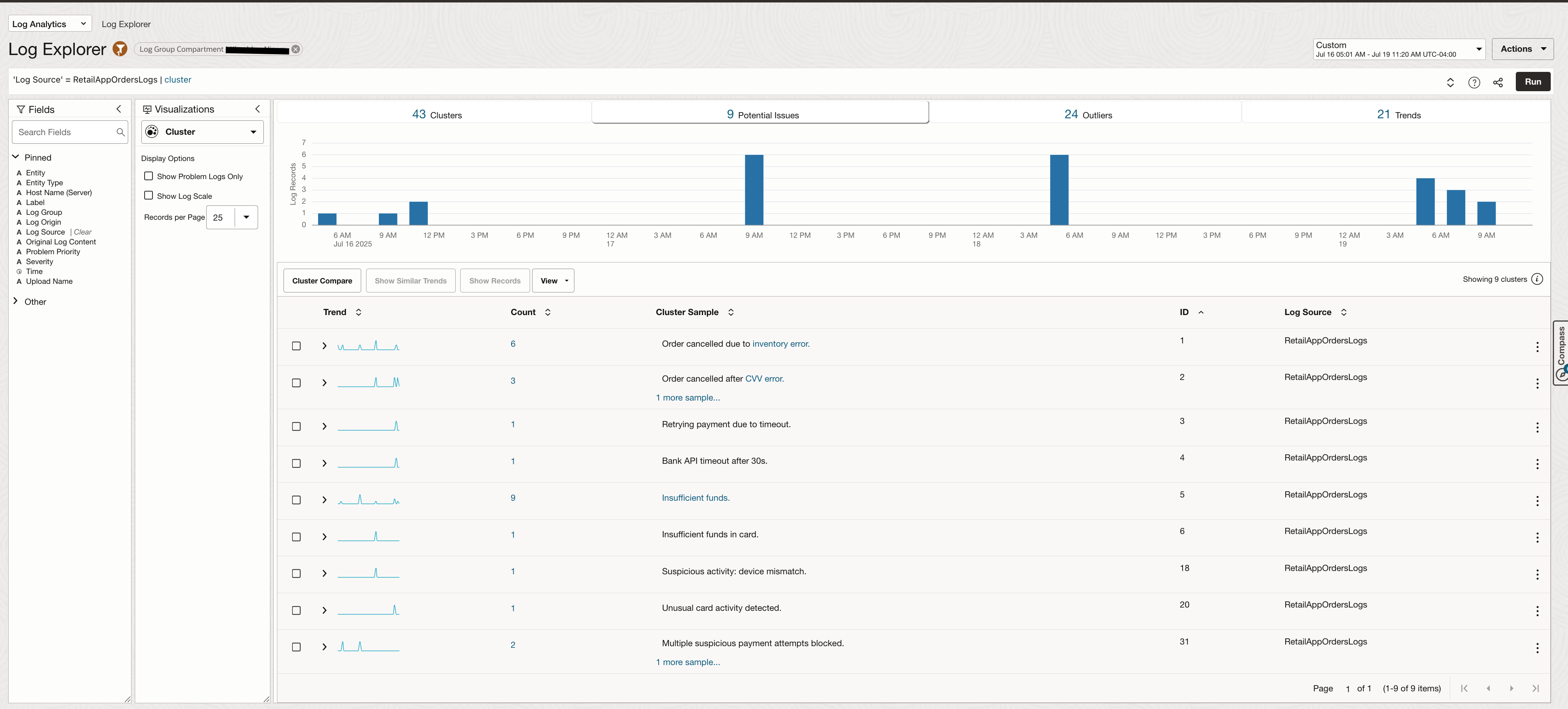Remove the Log Group Compartment filter chip
Screen dimensions: 1568x709
295,49
